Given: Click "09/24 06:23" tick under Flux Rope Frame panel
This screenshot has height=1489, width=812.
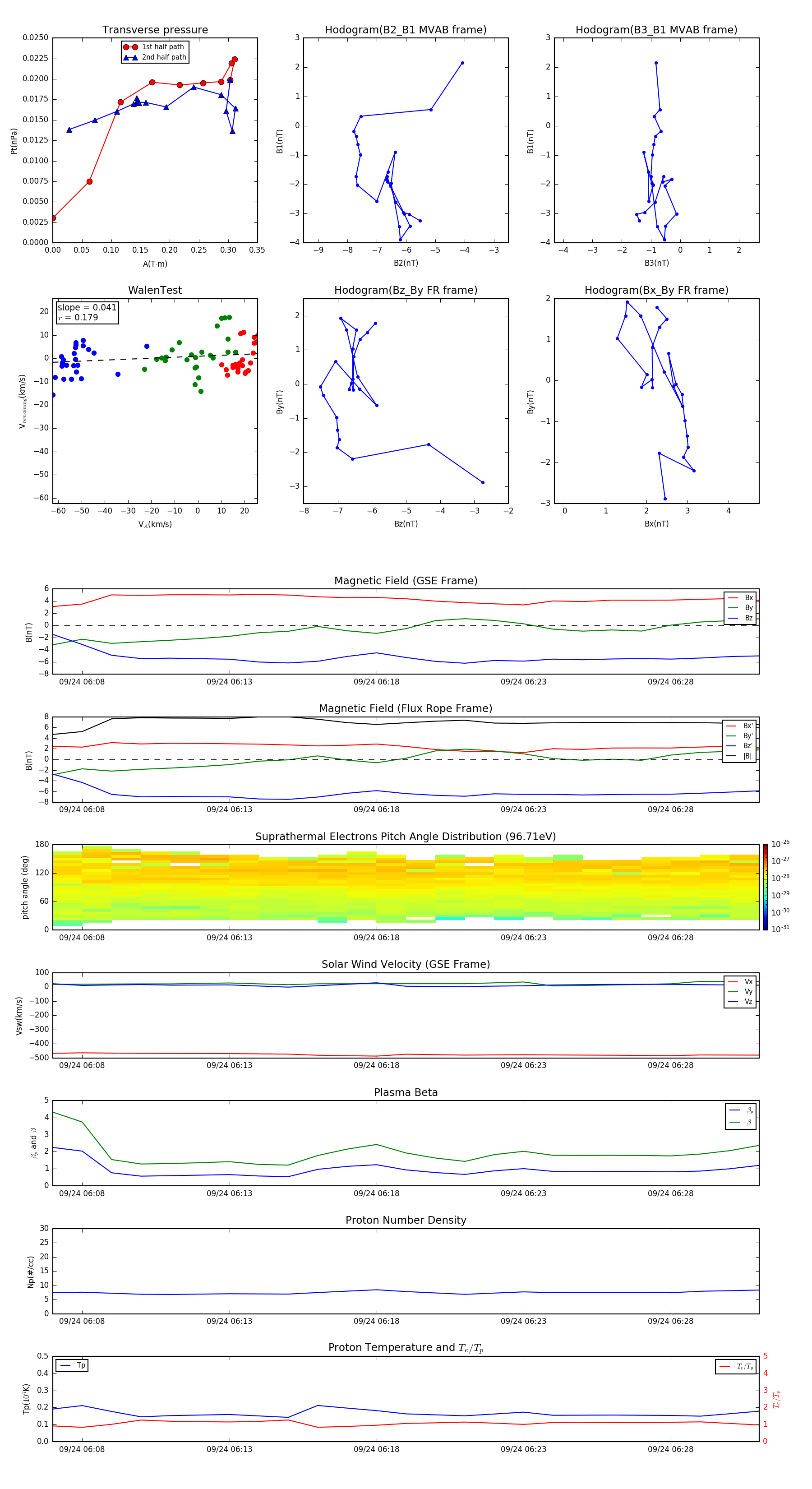Looking at the screenshot, I should tap(524, 809).
